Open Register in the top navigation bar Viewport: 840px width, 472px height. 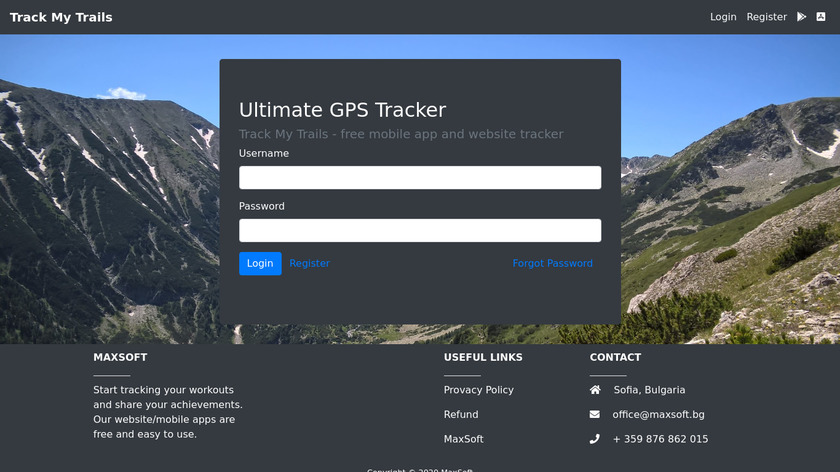[767, 17]
